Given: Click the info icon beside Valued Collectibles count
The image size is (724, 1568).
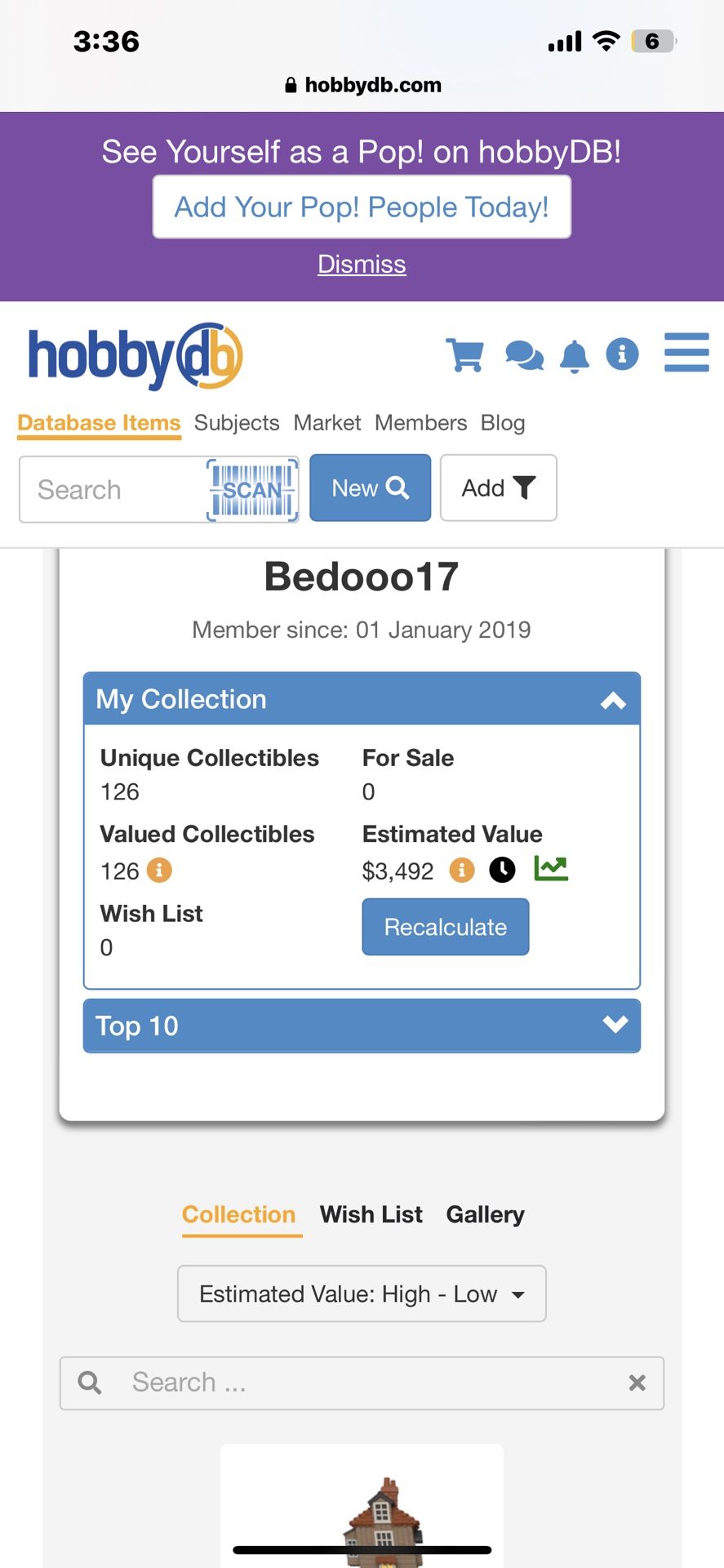Looking at the screenshot, I should 159,870.
